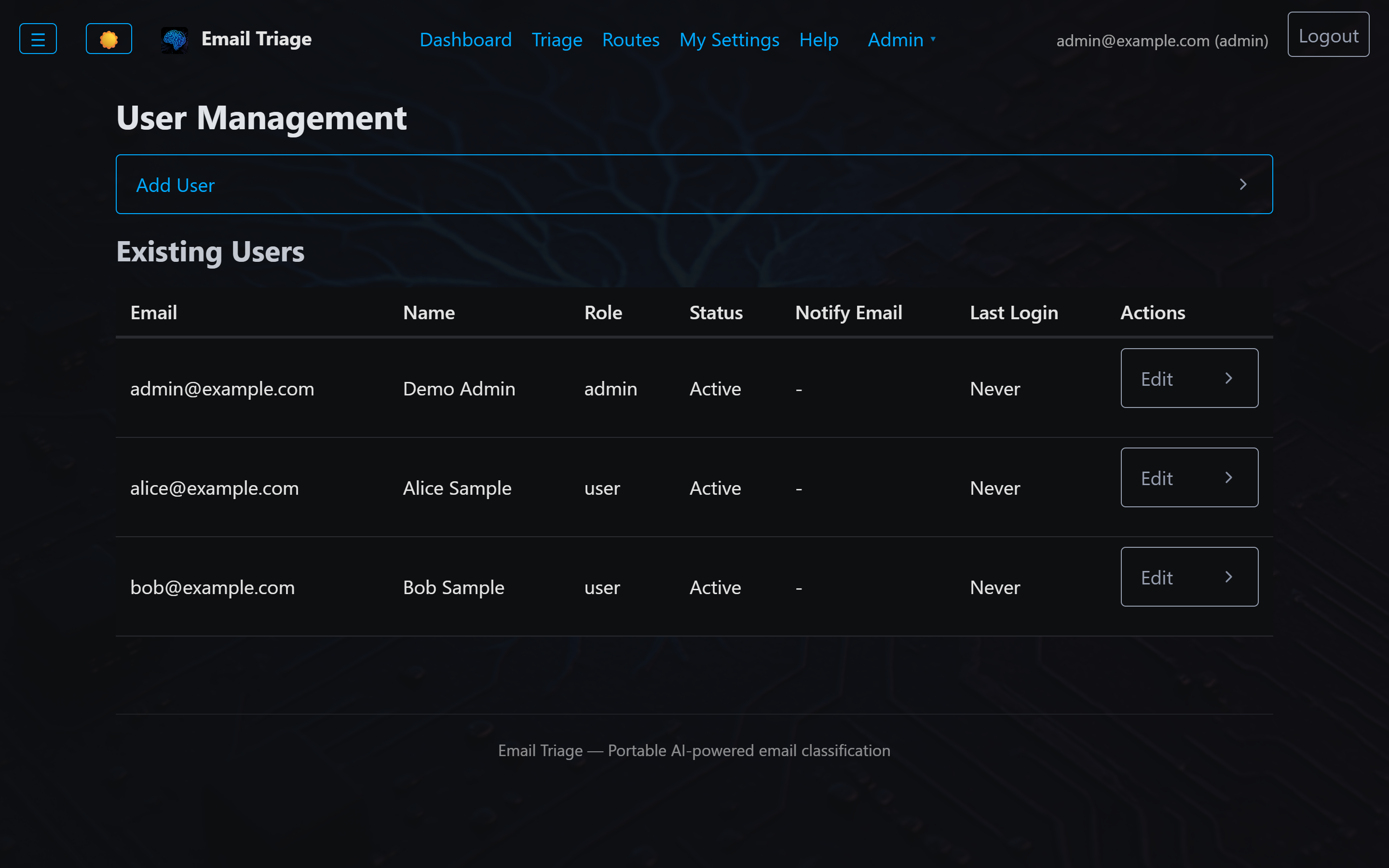Click the Bob Sample name cell
This screenshot has width=1389, height=868.
453,588
